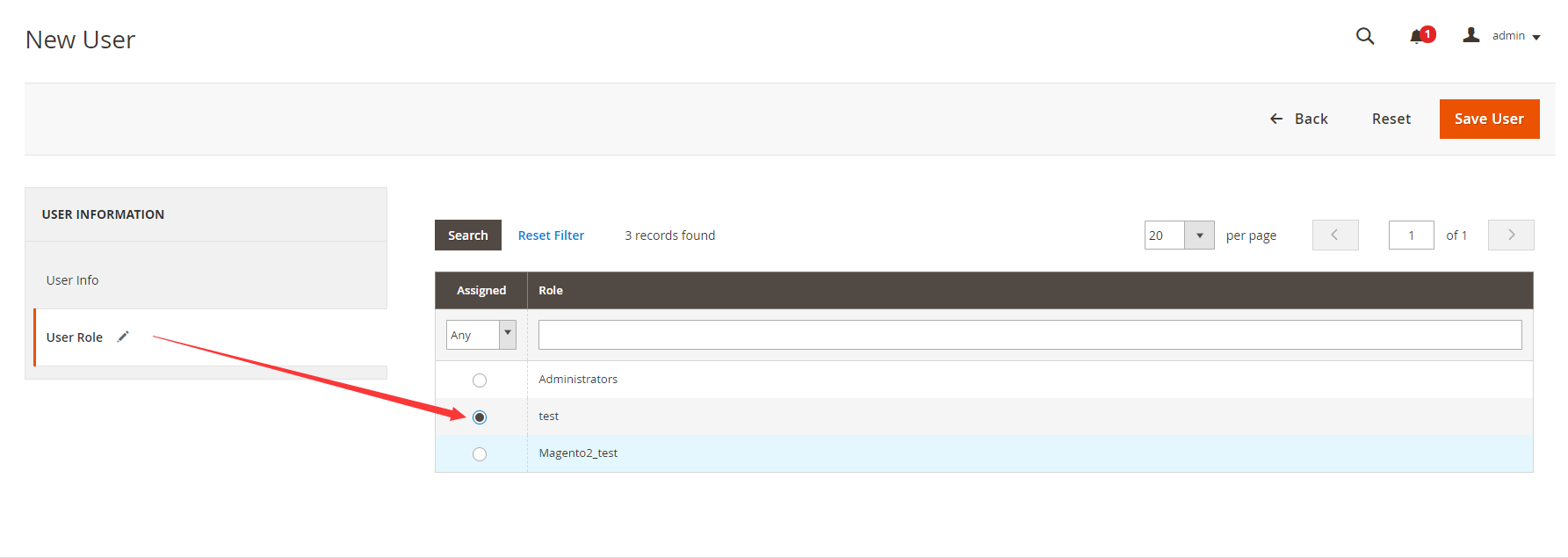1568x558 pixels.
Task: Select the Administrators role radio button
Action: 480,380
